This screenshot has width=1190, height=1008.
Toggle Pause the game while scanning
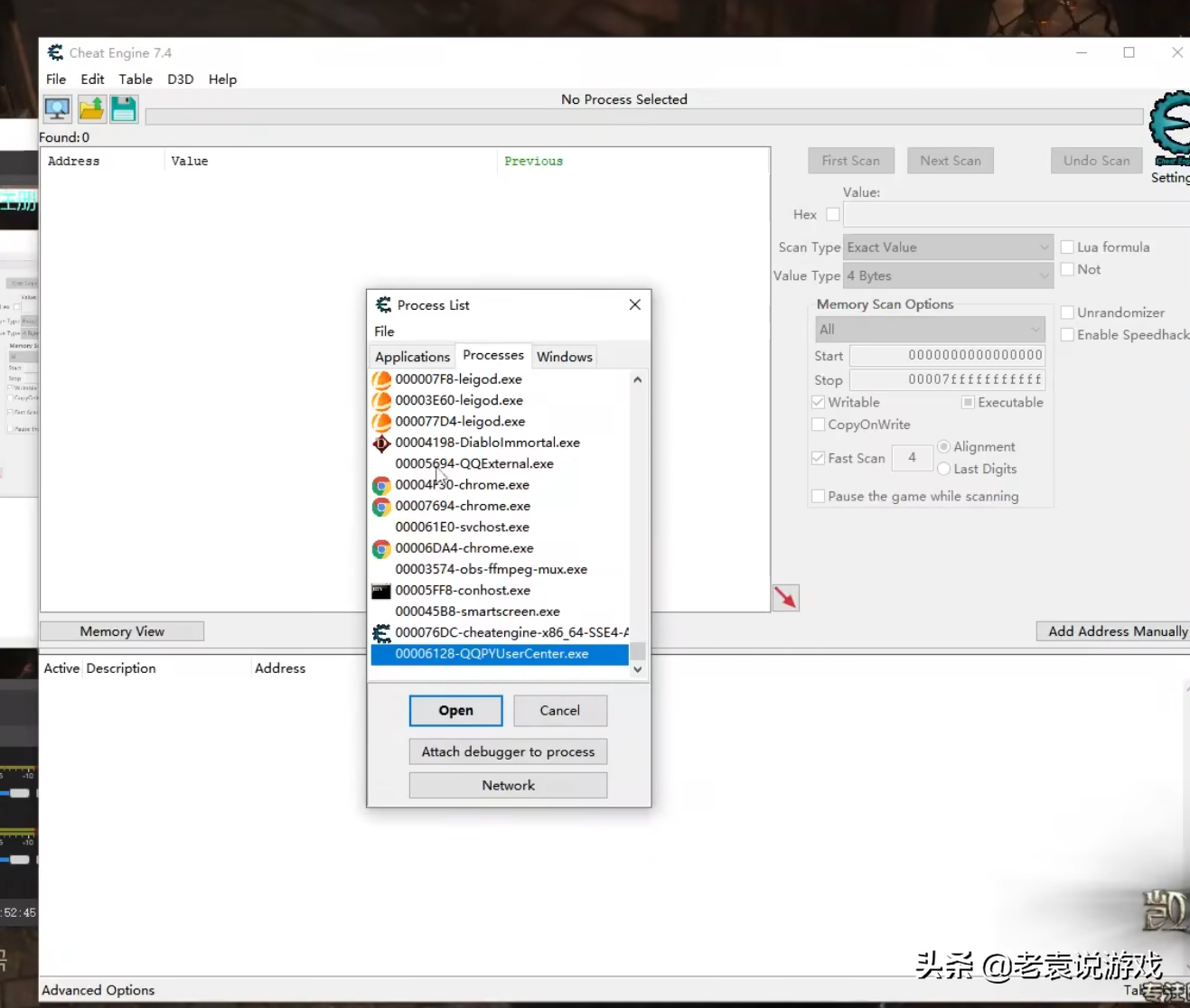coord(819,496)
